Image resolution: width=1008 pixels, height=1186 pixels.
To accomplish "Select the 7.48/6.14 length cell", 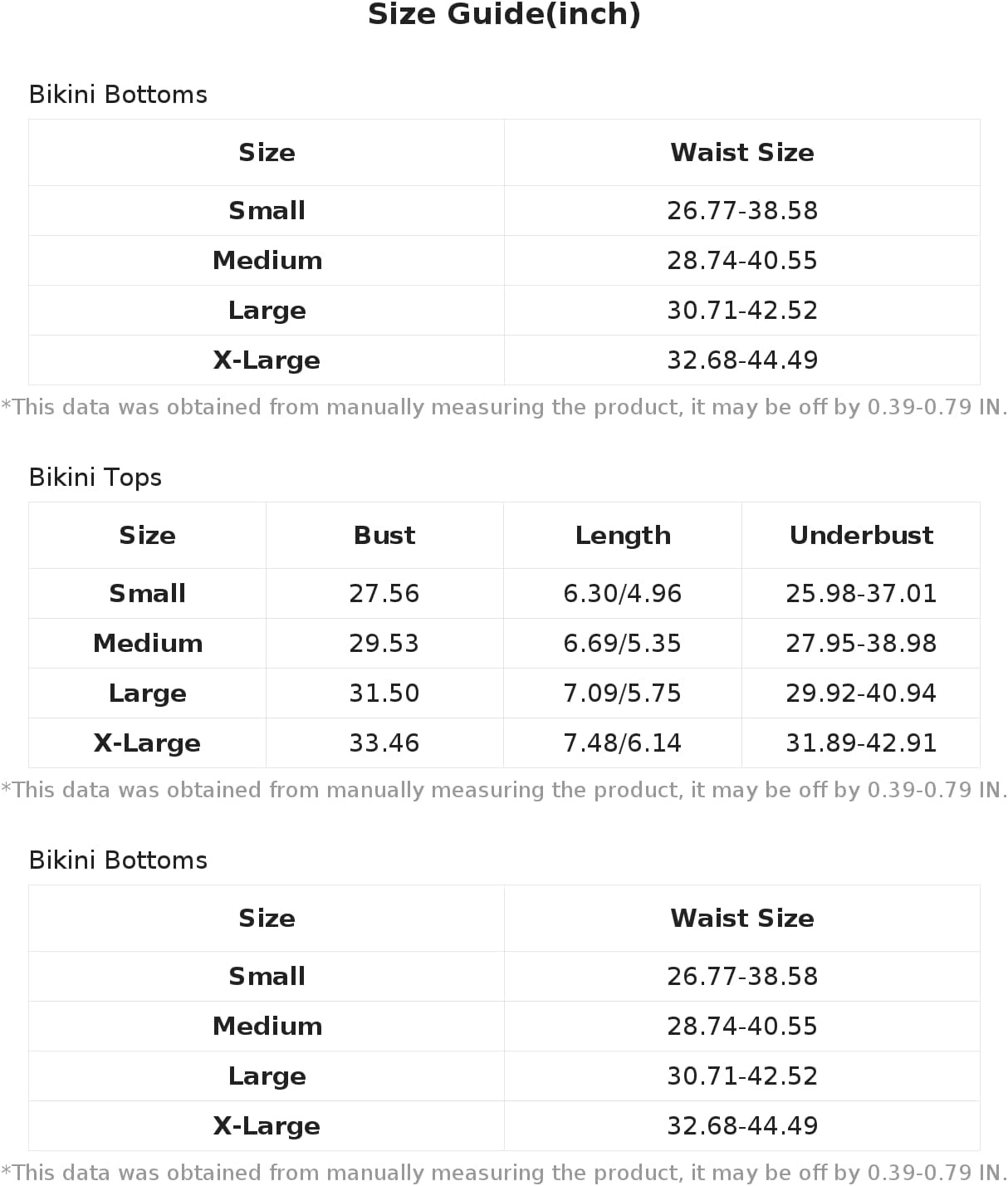I will pyautogui.click(x=623, y=743).
